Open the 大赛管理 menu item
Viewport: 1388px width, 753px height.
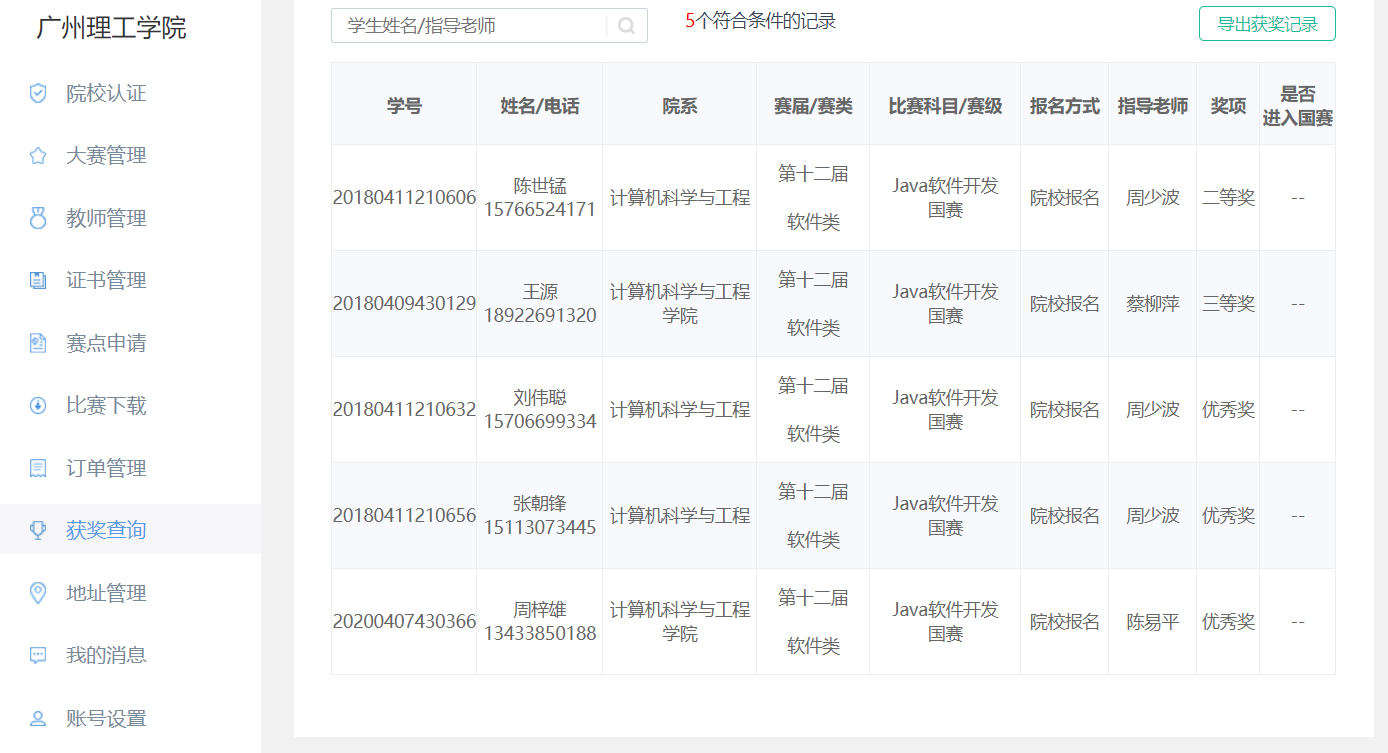pyautogui.click(x=106, y=156)
